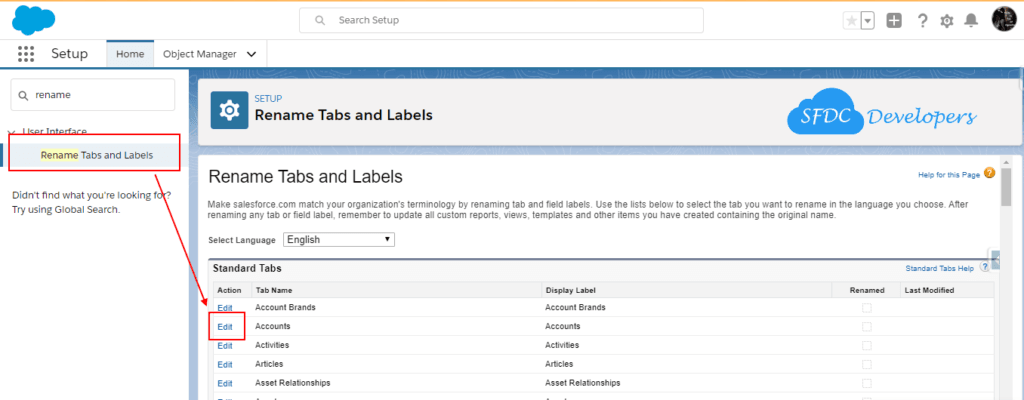This screenshot has width=1024, height=400.
Task: Edit the Asset Relationships tab
Action: coord(225,383)
